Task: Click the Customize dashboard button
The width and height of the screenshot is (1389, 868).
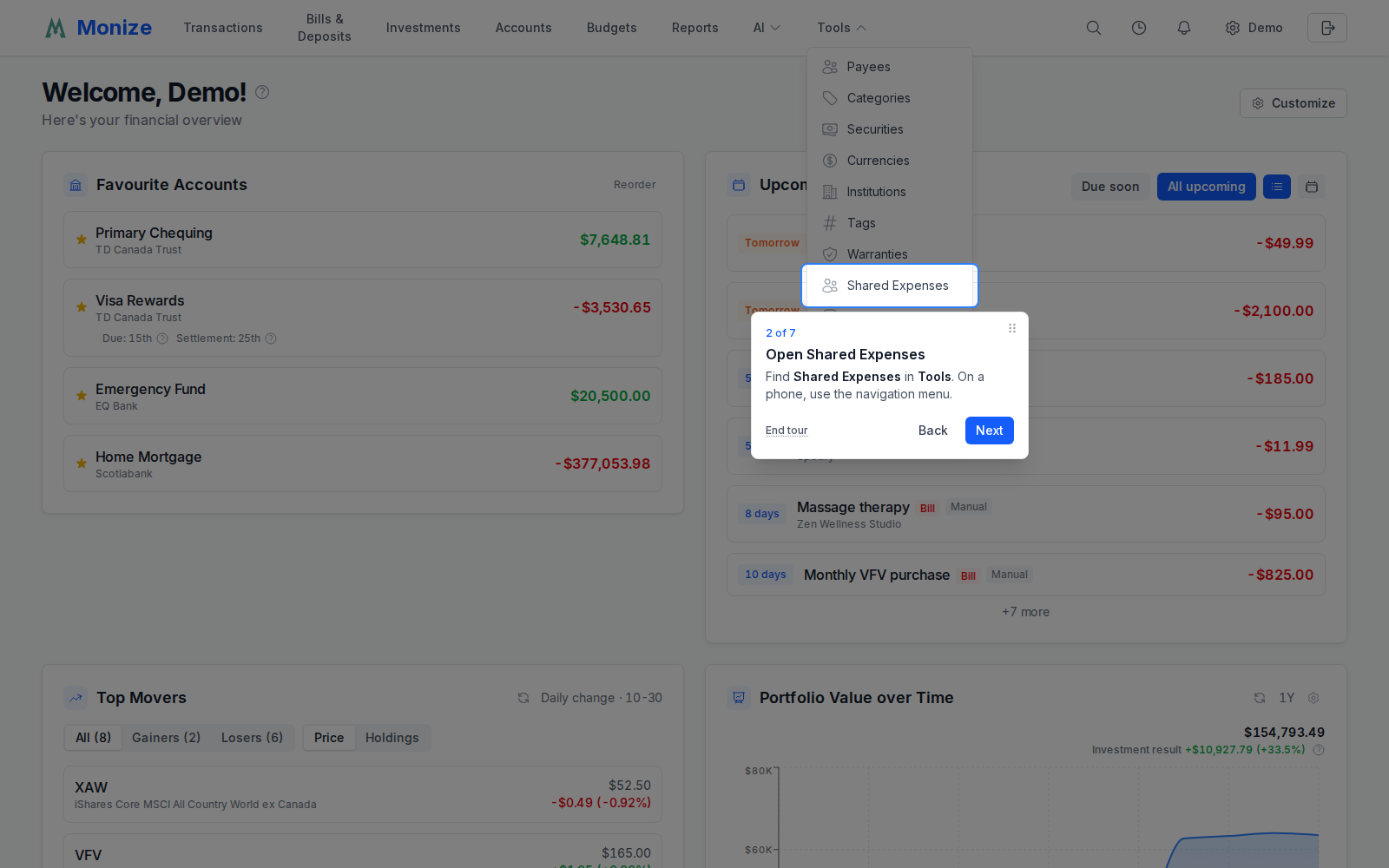Action: click(x=1294, y=103)
